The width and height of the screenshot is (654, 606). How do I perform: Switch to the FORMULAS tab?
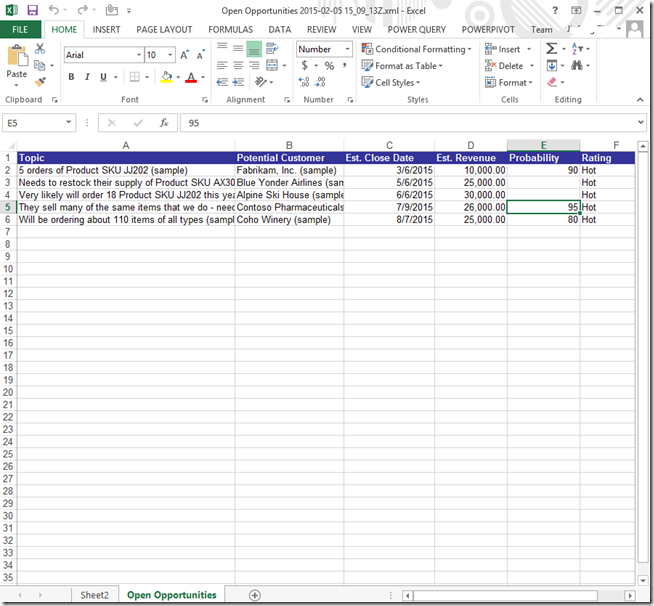click(231, 30)
